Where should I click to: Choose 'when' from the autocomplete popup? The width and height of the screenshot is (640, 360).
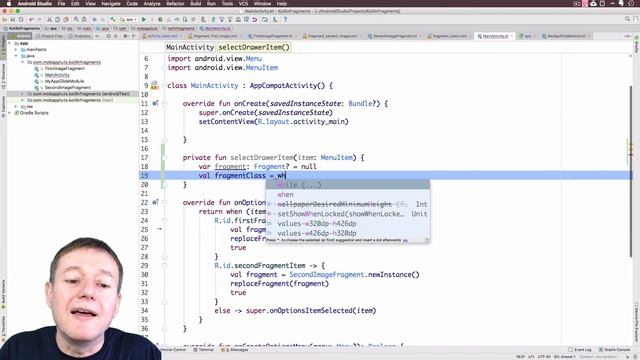tap(348, 195)
